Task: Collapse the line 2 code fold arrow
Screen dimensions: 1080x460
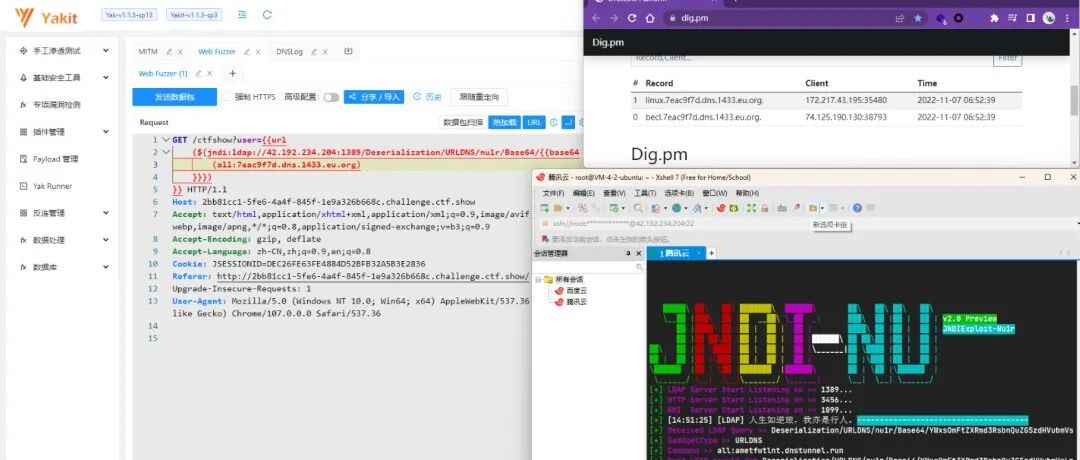Action: [165, 152]
